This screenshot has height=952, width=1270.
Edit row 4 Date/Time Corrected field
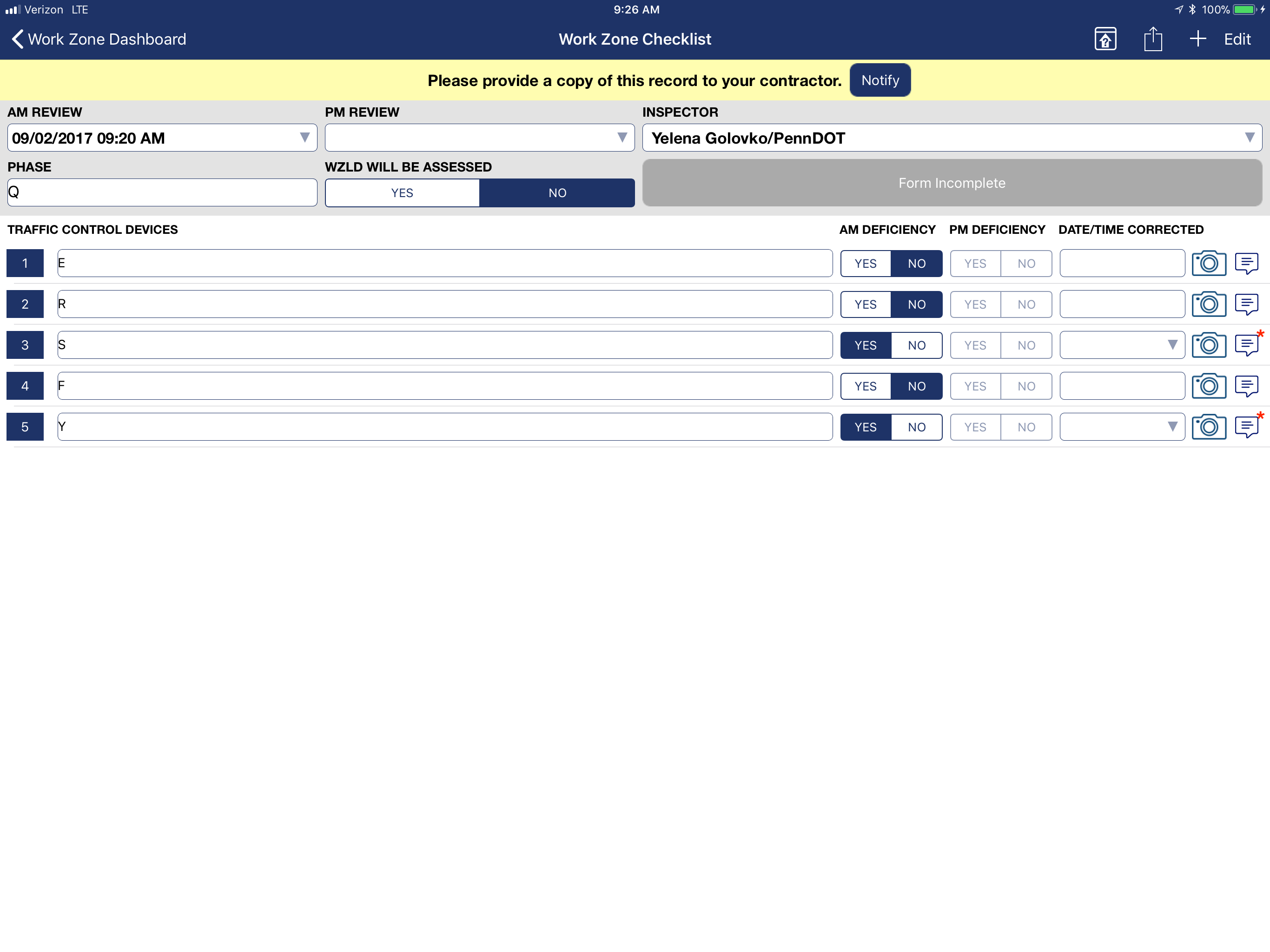pyautogui.click(x=1122, y=386)
